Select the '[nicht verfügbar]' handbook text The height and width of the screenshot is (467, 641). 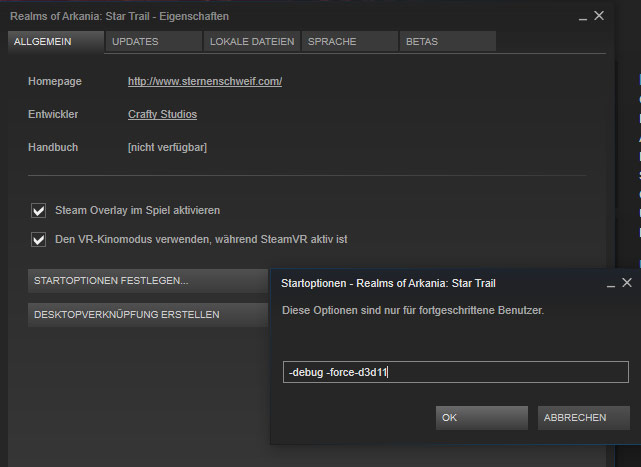point(167,148)
